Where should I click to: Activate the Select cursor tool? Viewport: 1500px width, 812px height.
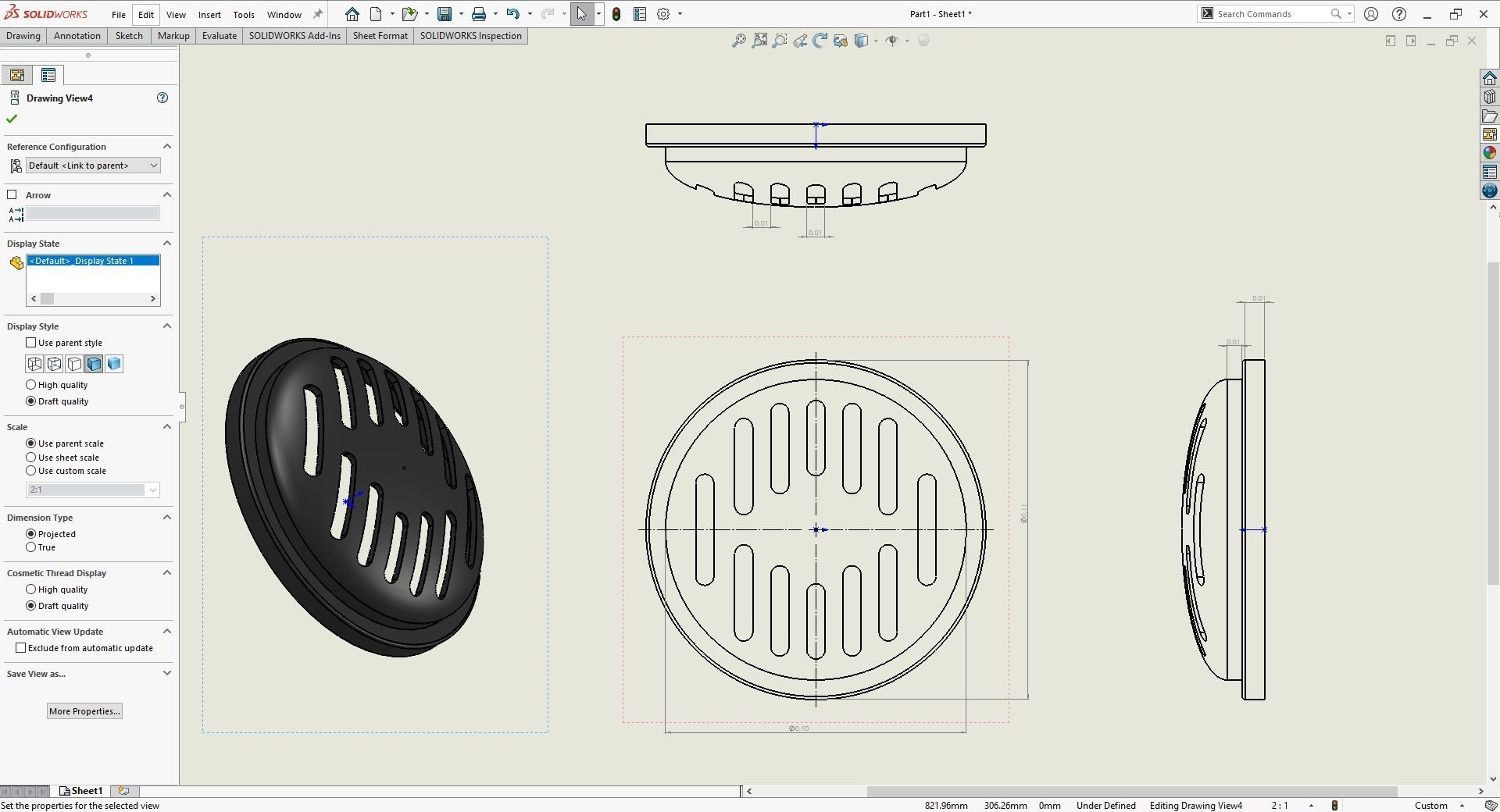[582, 14]
